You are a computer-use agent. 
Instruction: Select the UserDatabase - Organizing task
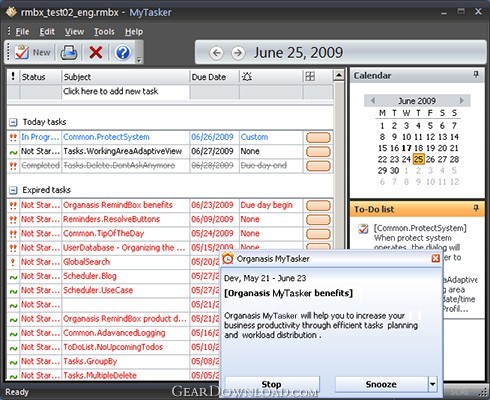(x=124, y=248)
